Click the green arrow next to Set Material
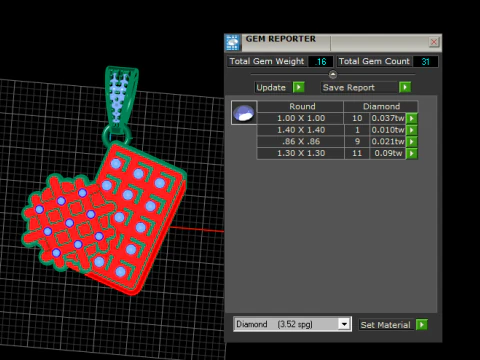The width and height of the screenshot is (480, 360). (422, 324)
